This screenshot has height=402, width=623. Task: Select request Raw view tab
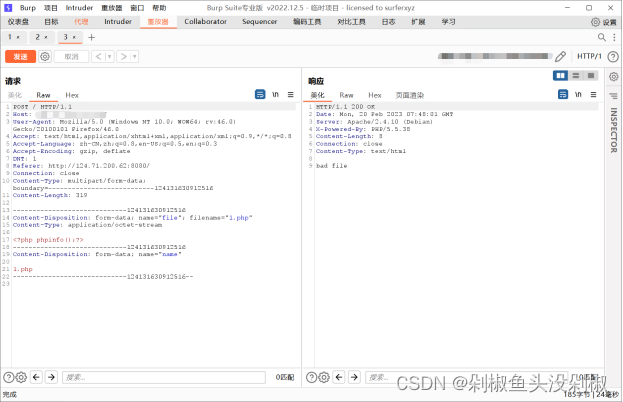point(43,95)
